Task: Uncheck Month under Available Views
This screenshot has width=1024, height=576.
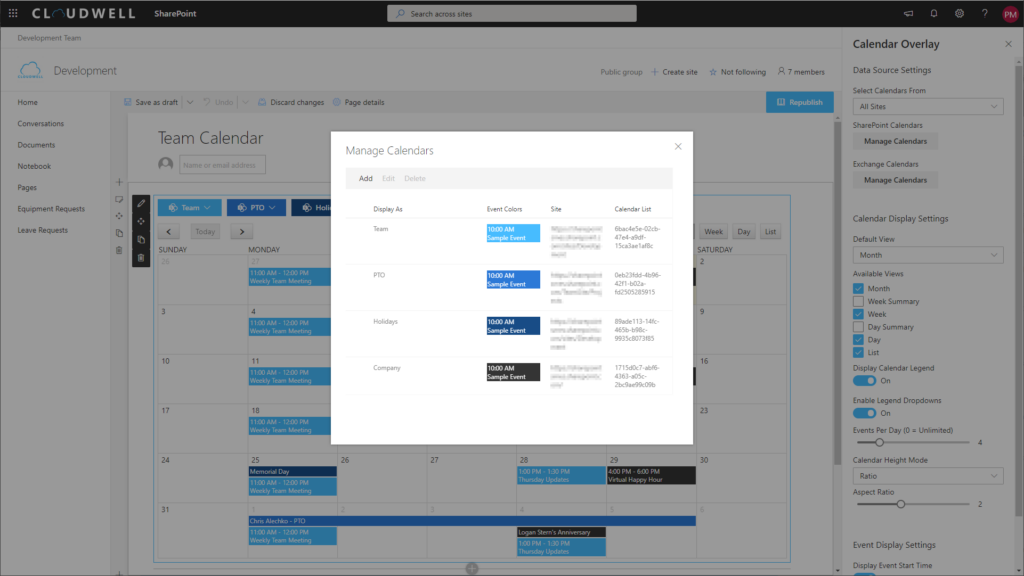Action: (x=857, y=288)
